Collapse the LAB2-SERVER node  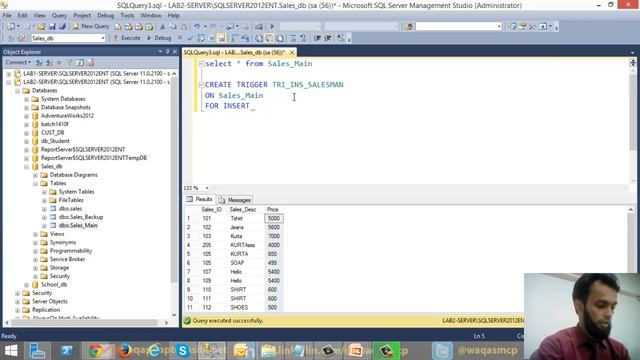click(x=8, y=82)
